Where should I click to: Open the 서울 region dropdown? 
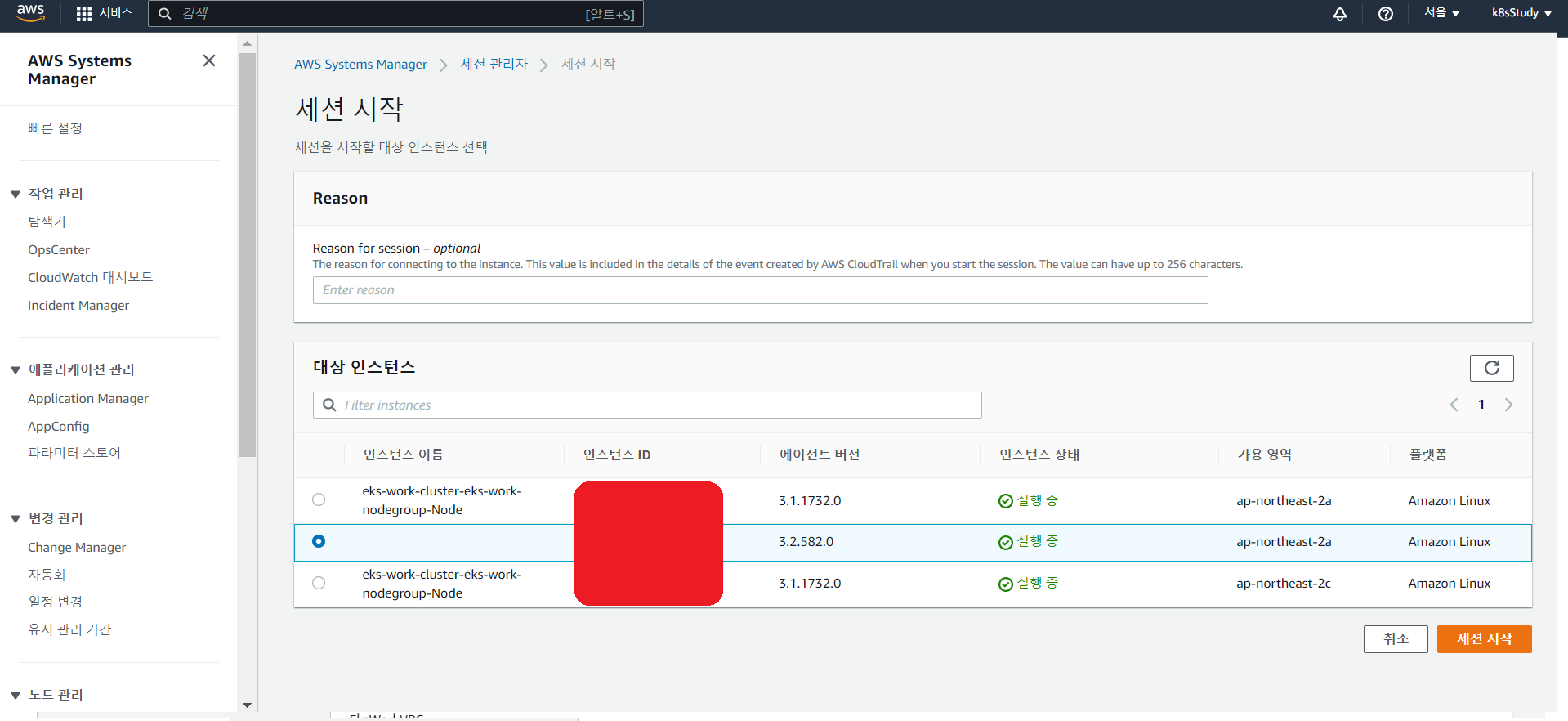point(1442,13)
